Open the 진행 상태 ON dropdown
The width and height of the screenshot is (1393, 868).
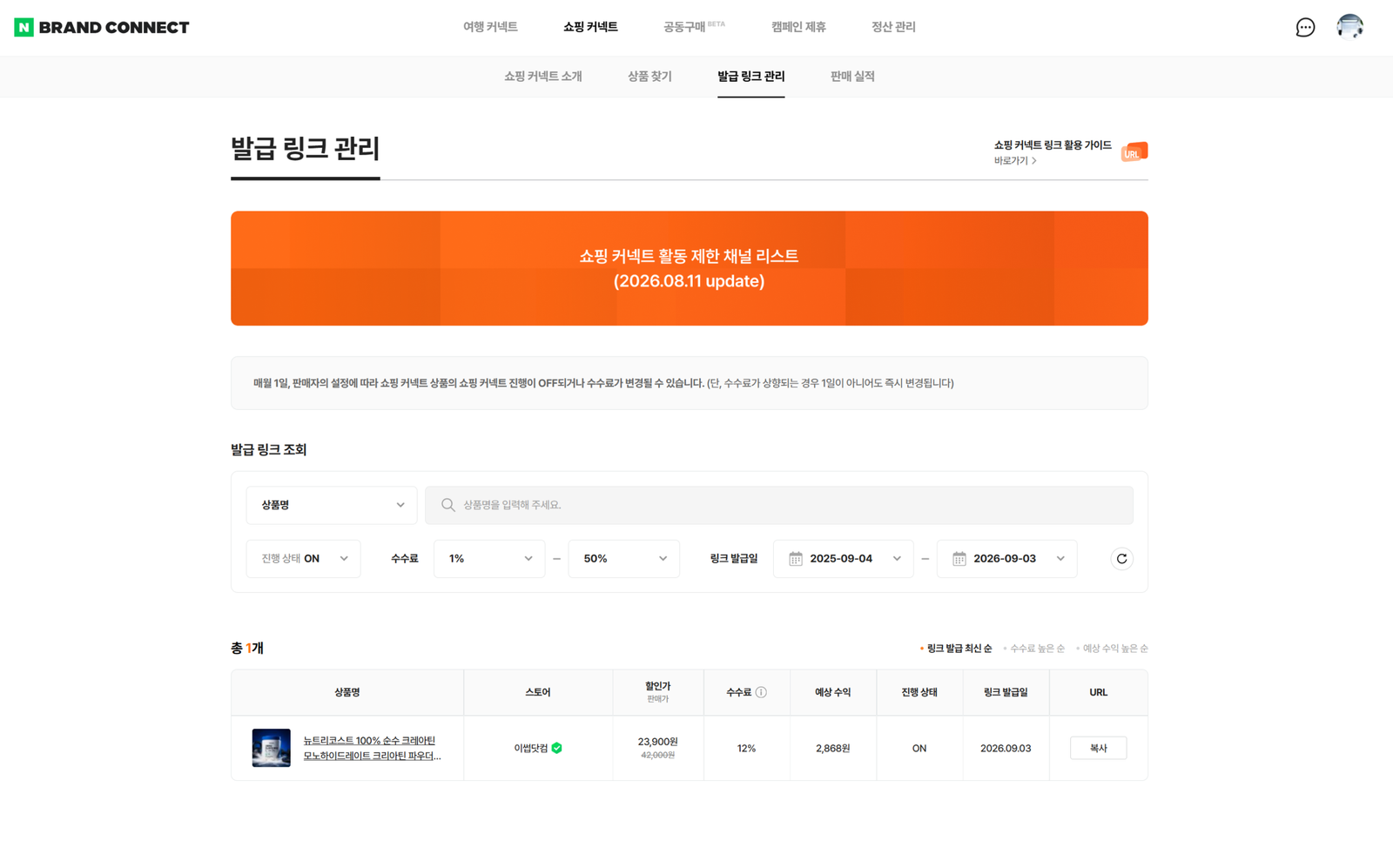click(x=303, y=559)
